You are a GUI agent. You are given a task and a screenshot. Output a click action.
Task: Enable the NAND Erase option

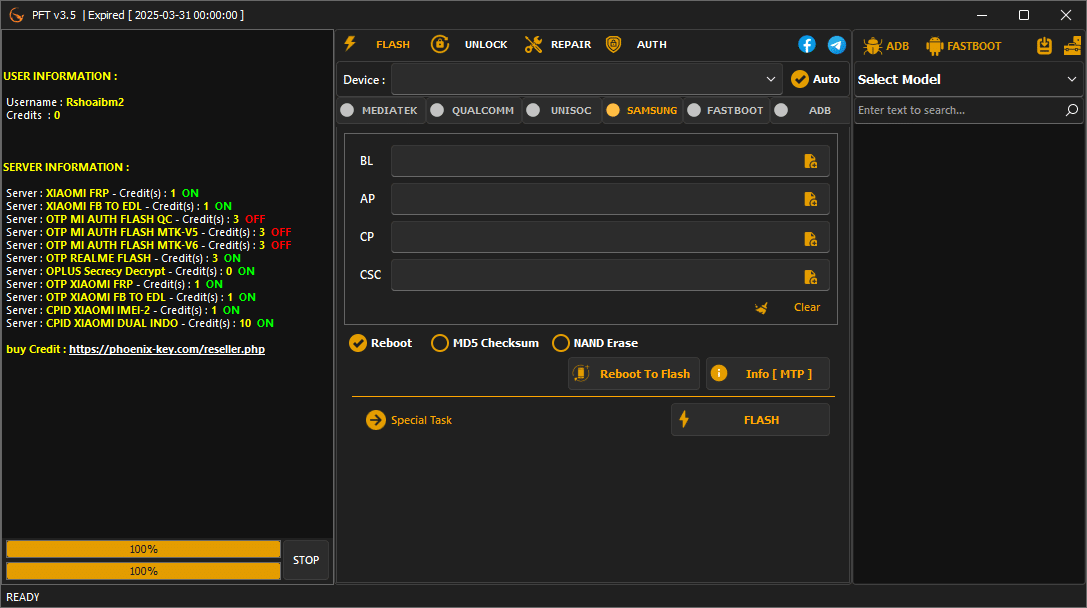click(561, 342)
